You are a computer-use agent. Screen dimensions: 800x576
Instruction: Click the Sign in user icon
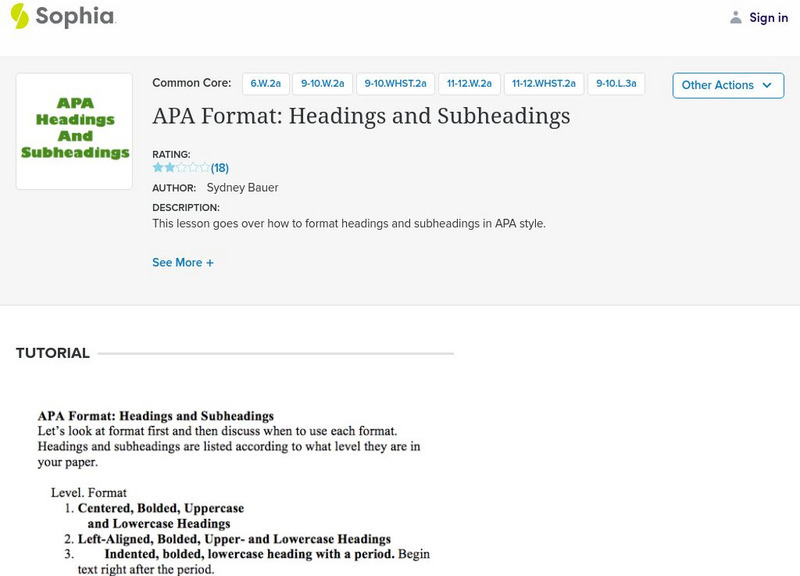point(736,17)
